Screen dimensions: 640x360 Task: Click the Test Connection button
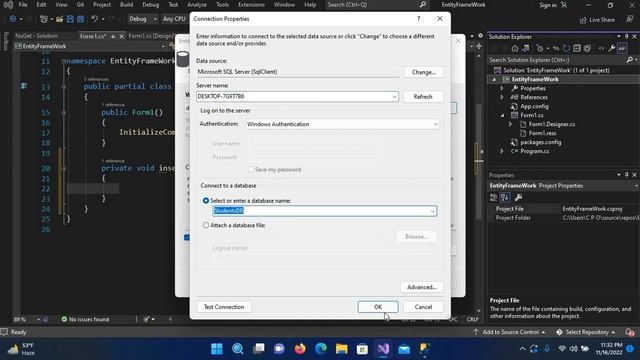(224, 307)
